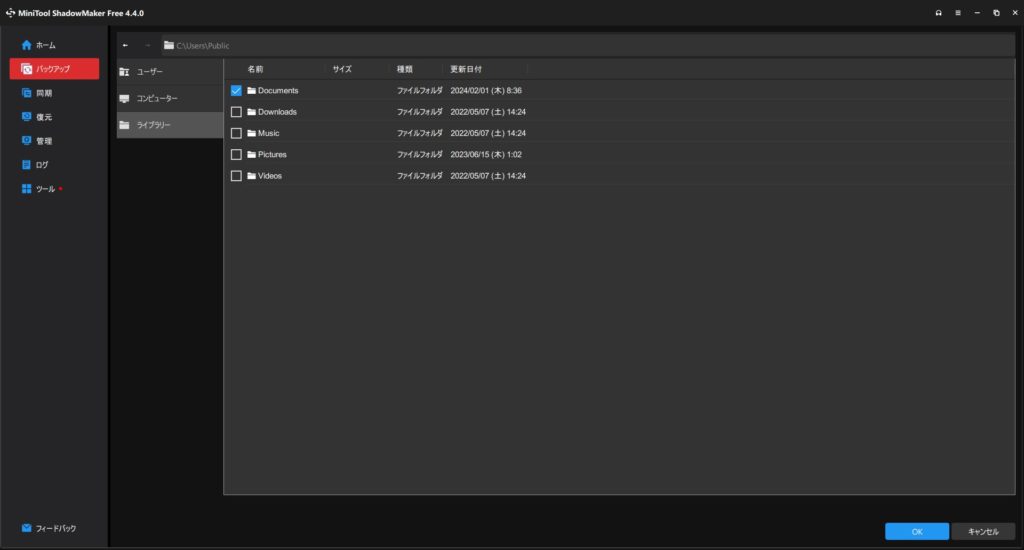Open the Tools grid icon
Viewport: 1024px width, 550px height.
tap(27, 189)
